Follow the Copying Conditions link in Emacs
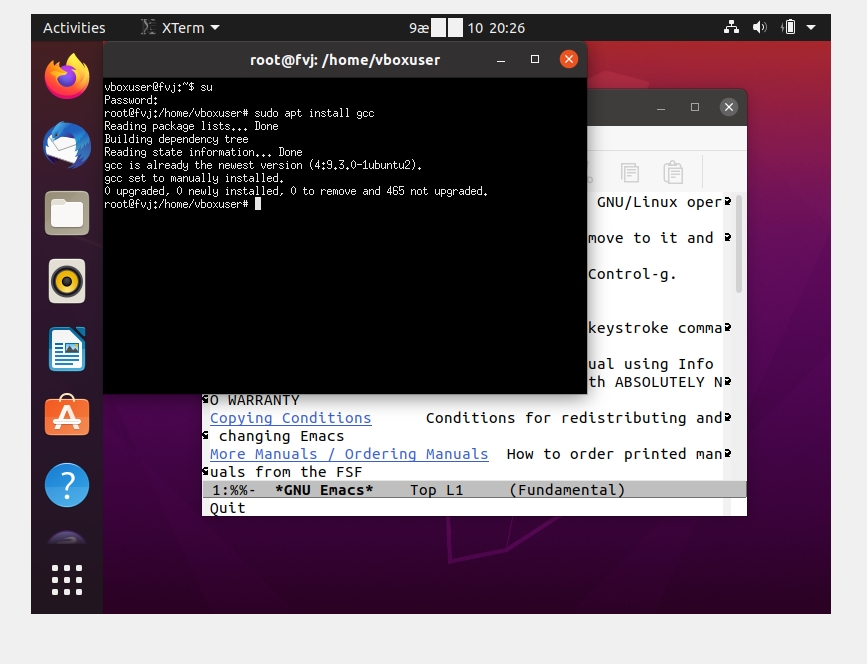Screen dimensions: 867x664 pyautogui.click(x=290, y=418)
